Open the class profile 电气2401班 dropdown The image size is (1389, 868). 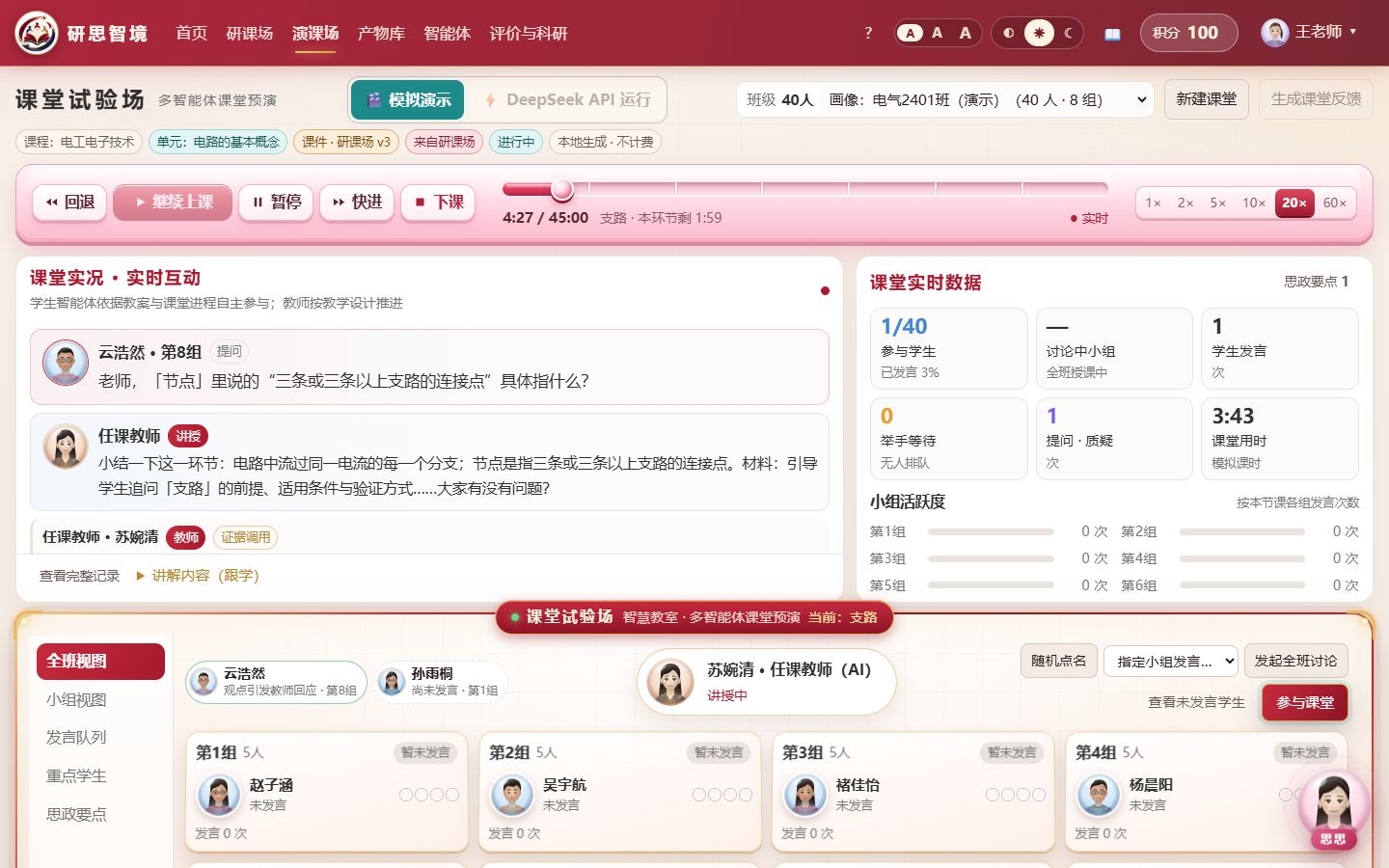945,99
